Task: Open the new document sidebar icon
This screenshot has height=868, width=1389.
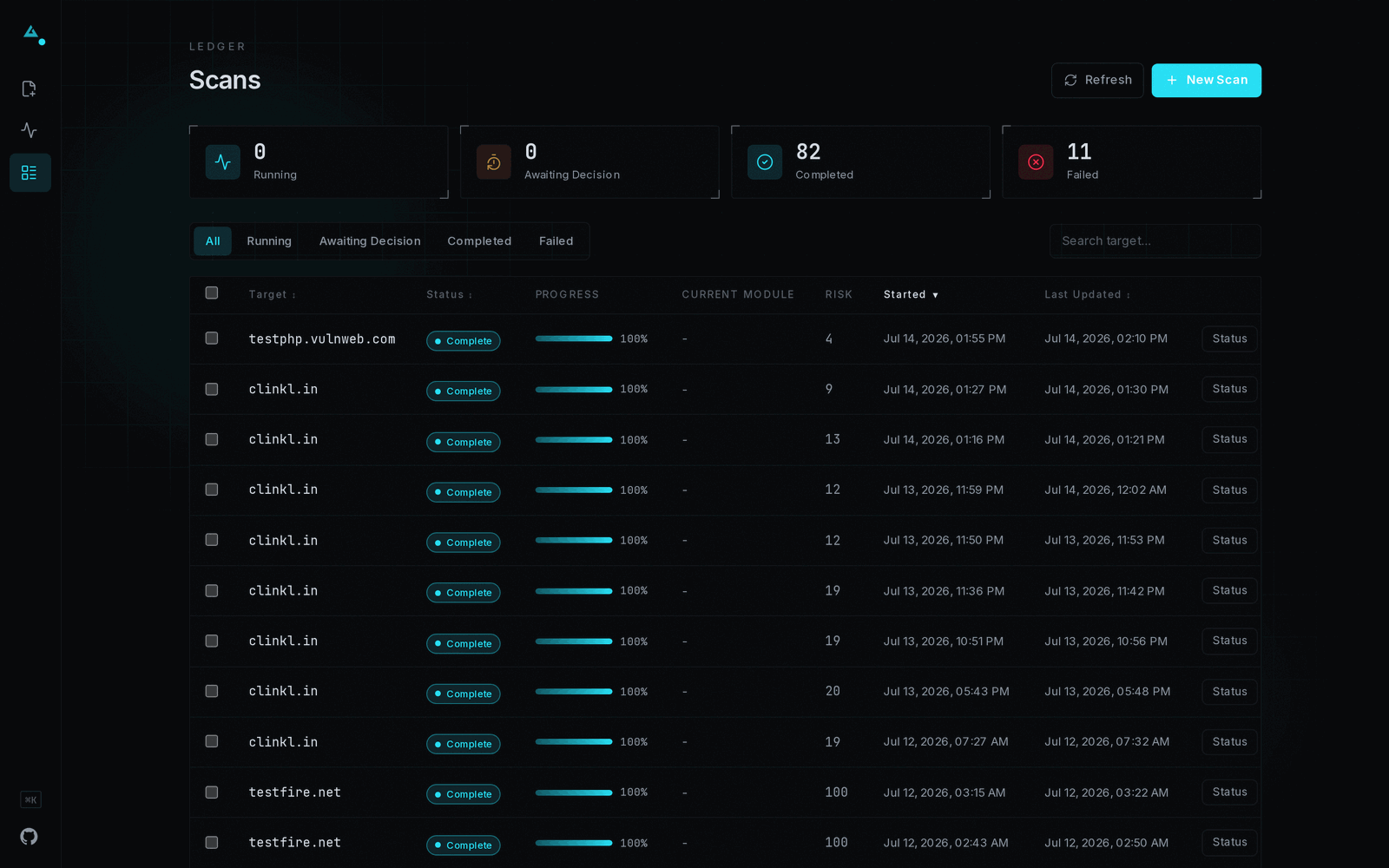Action: [x=30, y=89]
